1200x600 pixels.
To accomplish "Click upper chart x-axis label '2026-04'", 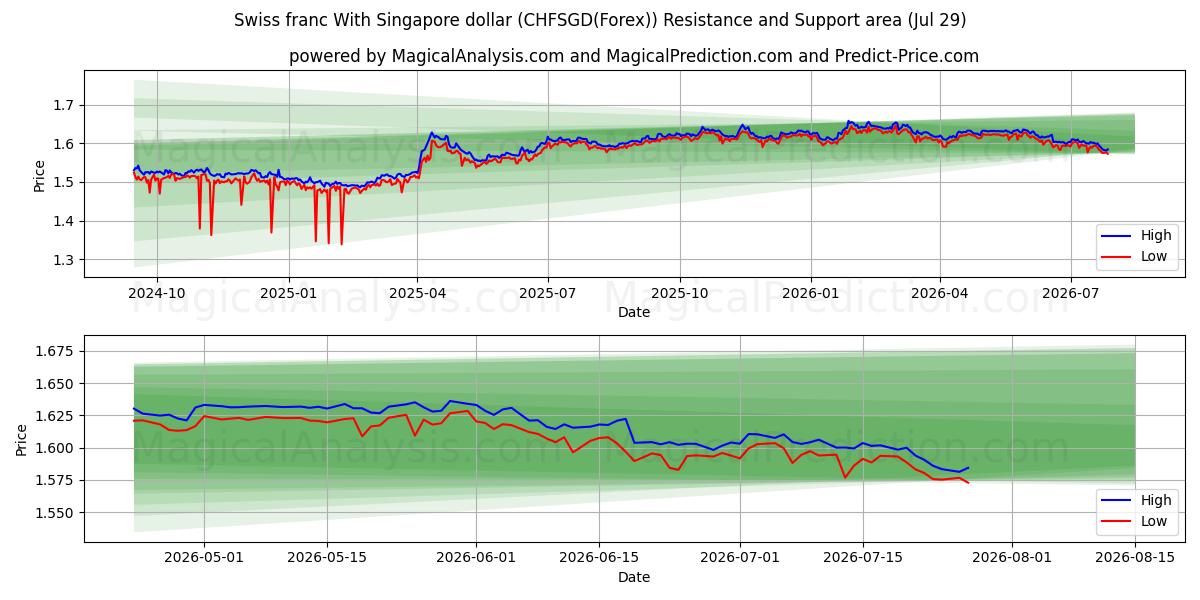I will click(x=940, y=294).
